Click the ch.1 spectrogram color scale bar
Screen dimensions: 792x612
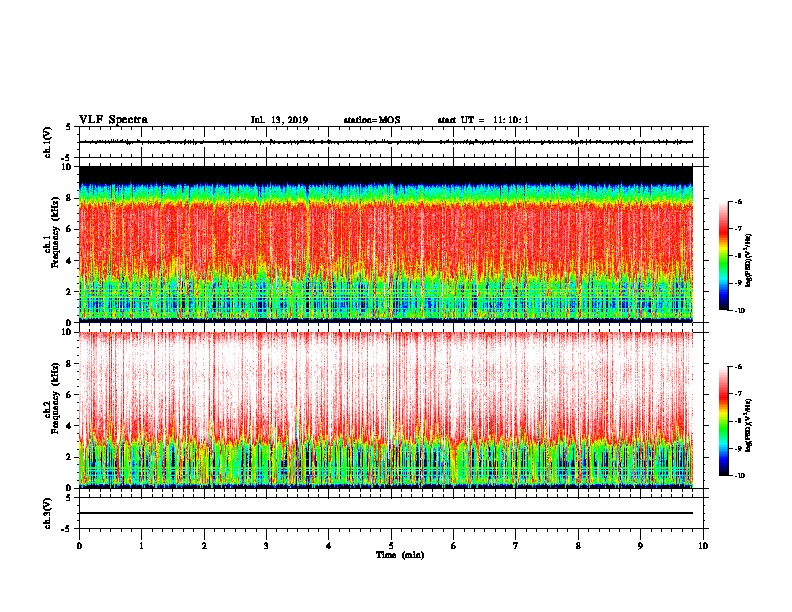[x=723, y=256]
